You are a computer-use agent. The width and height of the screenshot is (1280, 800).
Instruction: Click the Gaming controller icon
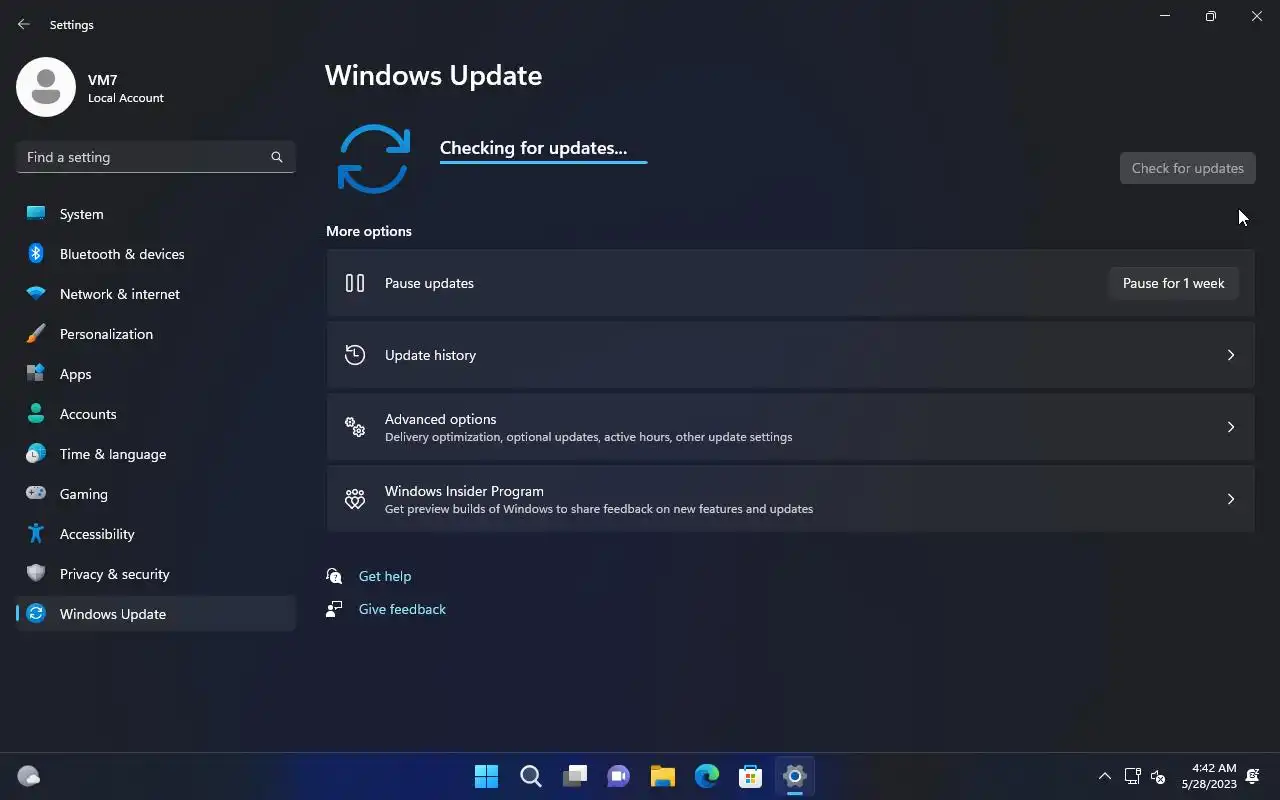(36, 493)
